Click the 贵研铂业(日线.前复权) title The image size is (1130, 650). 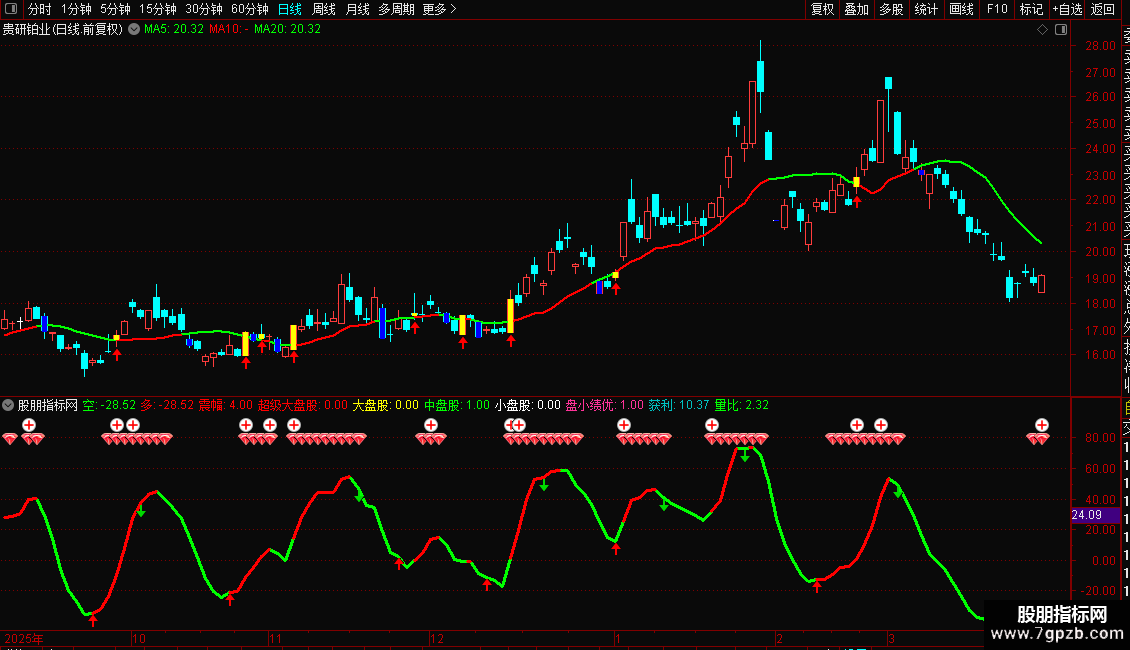click(63, 30)
